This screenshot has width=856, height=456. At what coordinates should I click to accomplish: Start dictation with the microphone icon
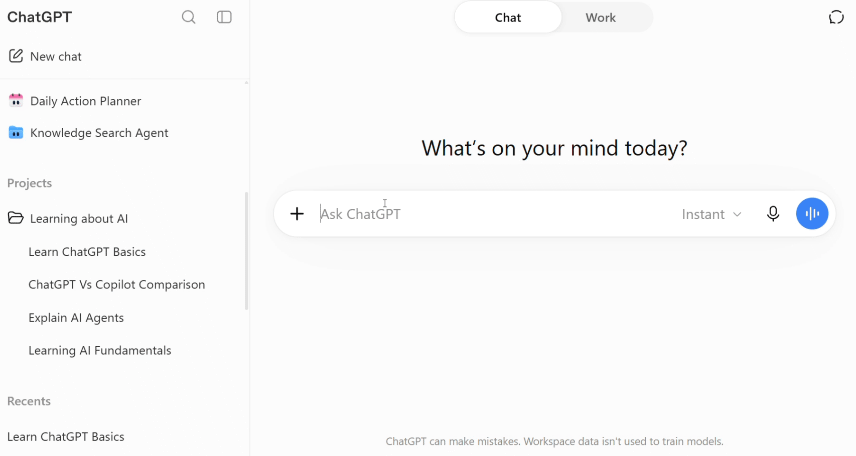(772, 214)
